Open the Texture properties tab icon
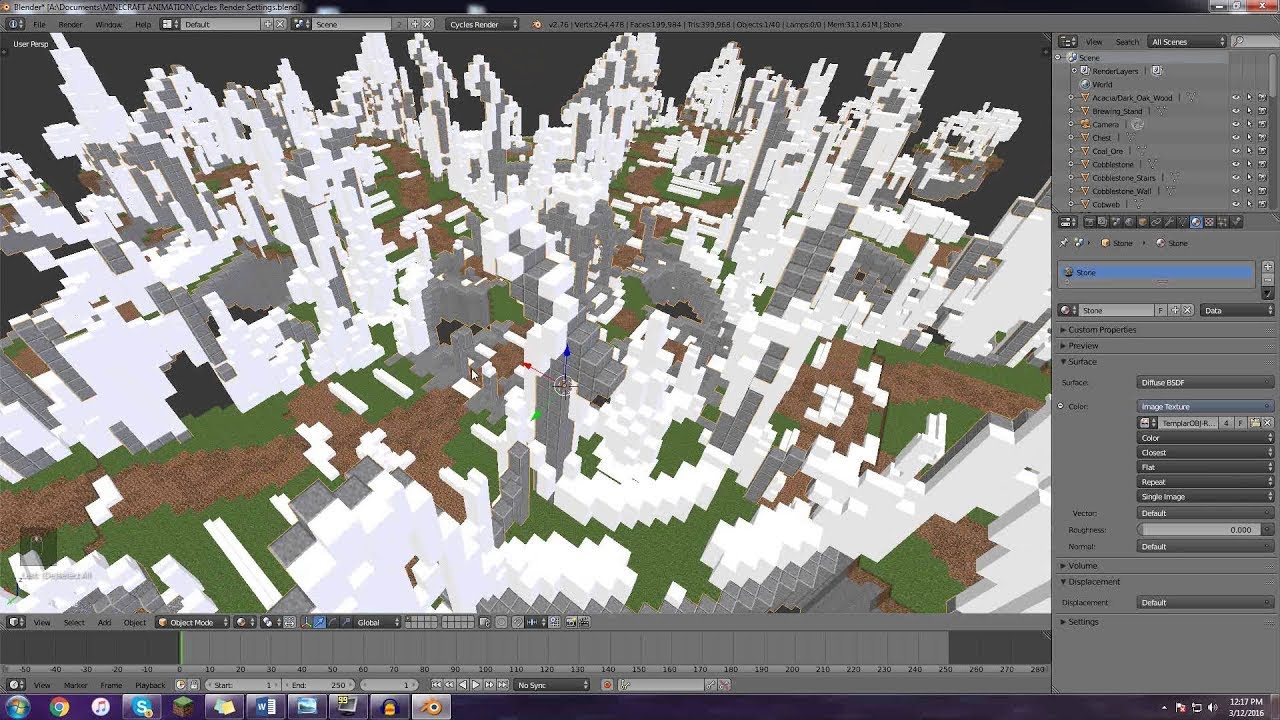The image size is (1280, 720). (1209, 221)
